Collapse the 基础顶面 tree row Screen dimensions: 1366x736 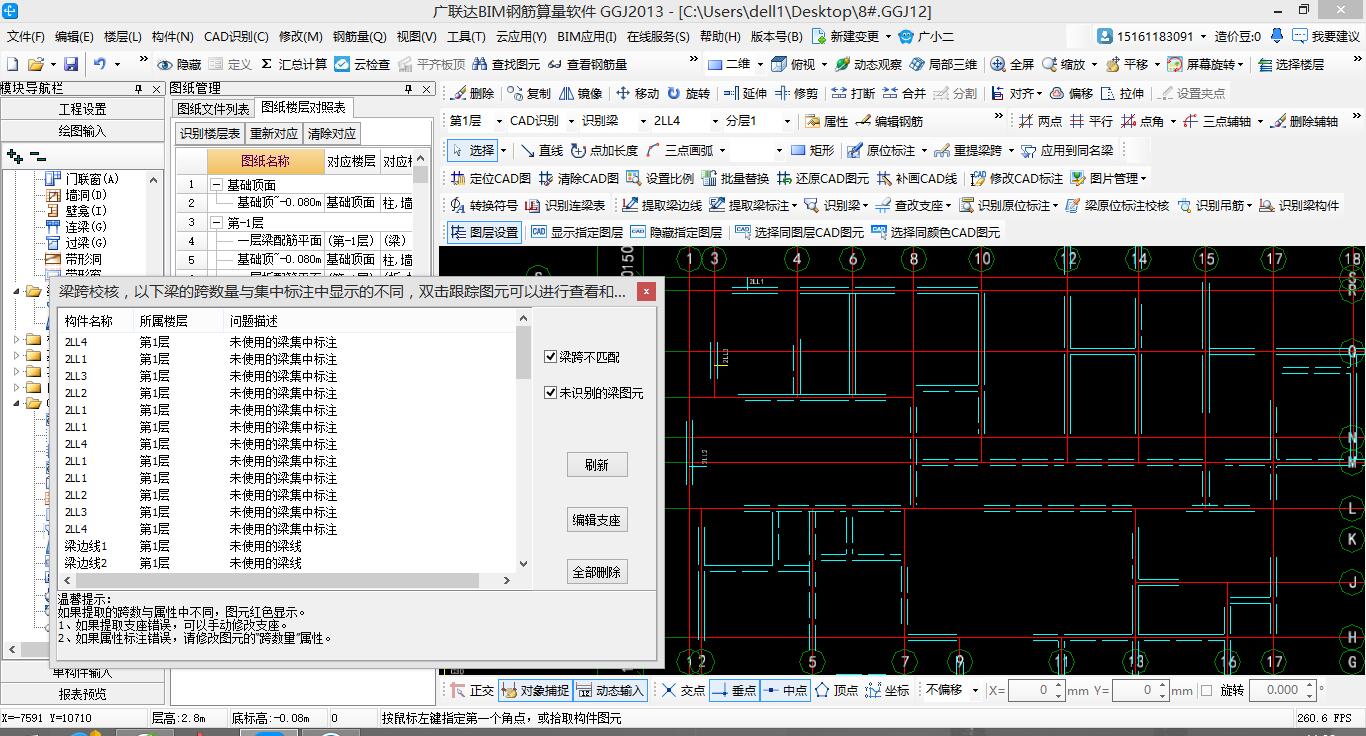tap(217, 185)
